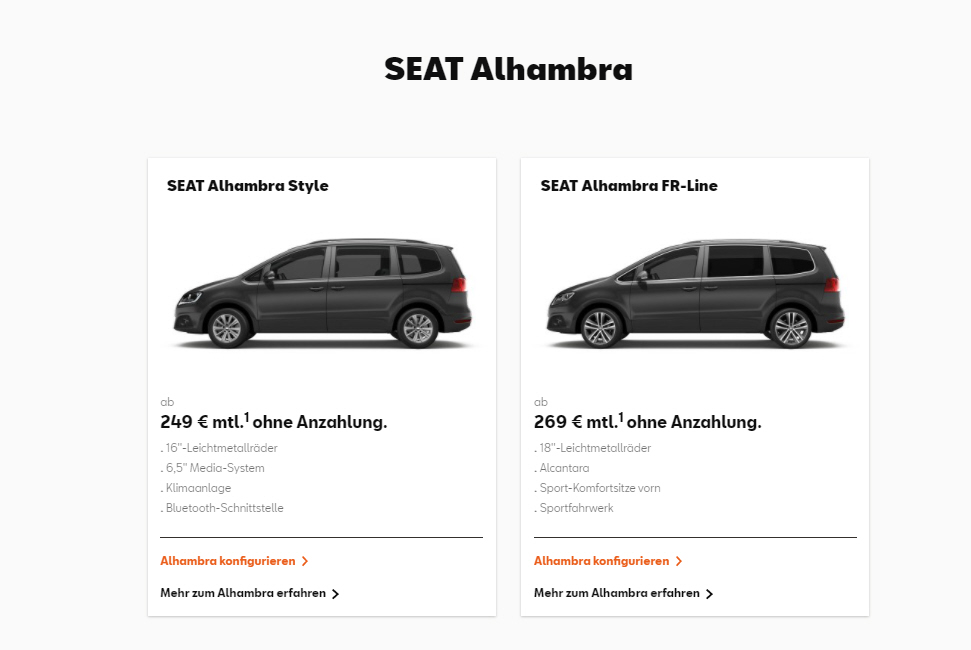This screenshot has width=971, height=650.
Task: Click the black arrow after Style's Mehr zum Alhambra erfahren
Action: (x=335, y=594)
